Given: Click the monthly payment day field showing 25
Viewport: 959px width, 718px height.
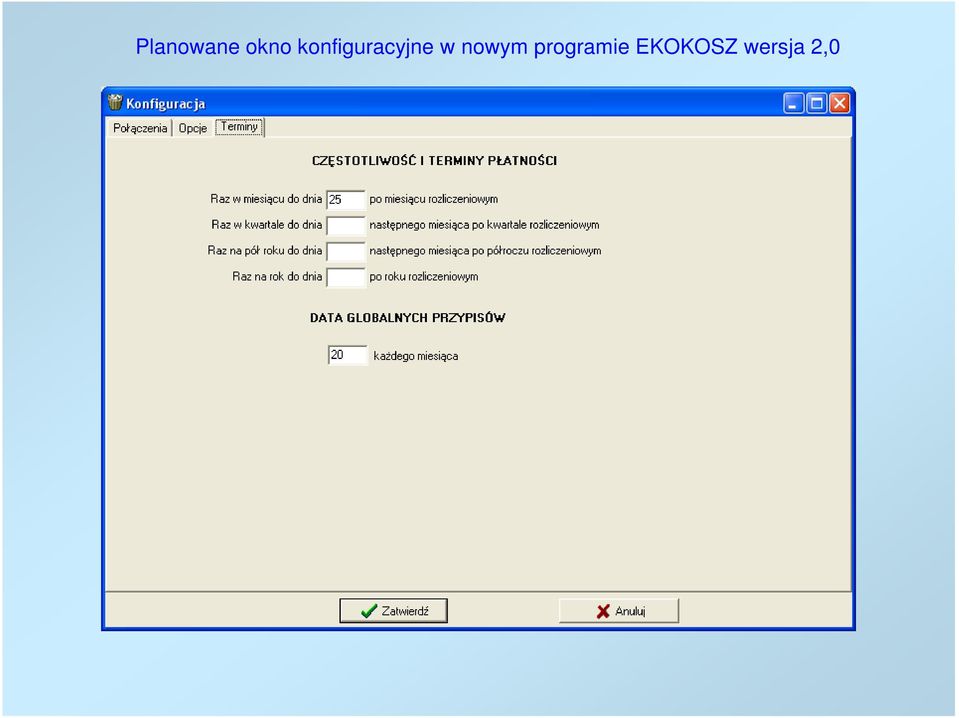Looking at the screenshot, I should pos(346,199).
